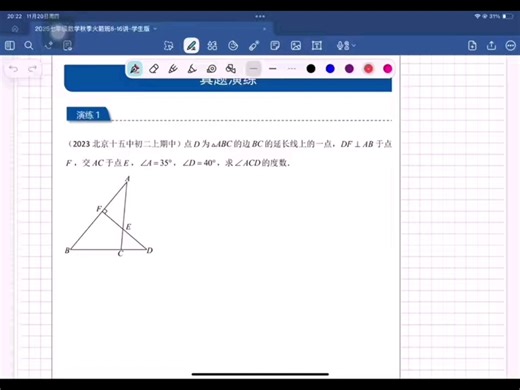This screenshot has width=520, height=390.
Task: Open the AI tools puzzle icon
Action: tap(169, 46)
